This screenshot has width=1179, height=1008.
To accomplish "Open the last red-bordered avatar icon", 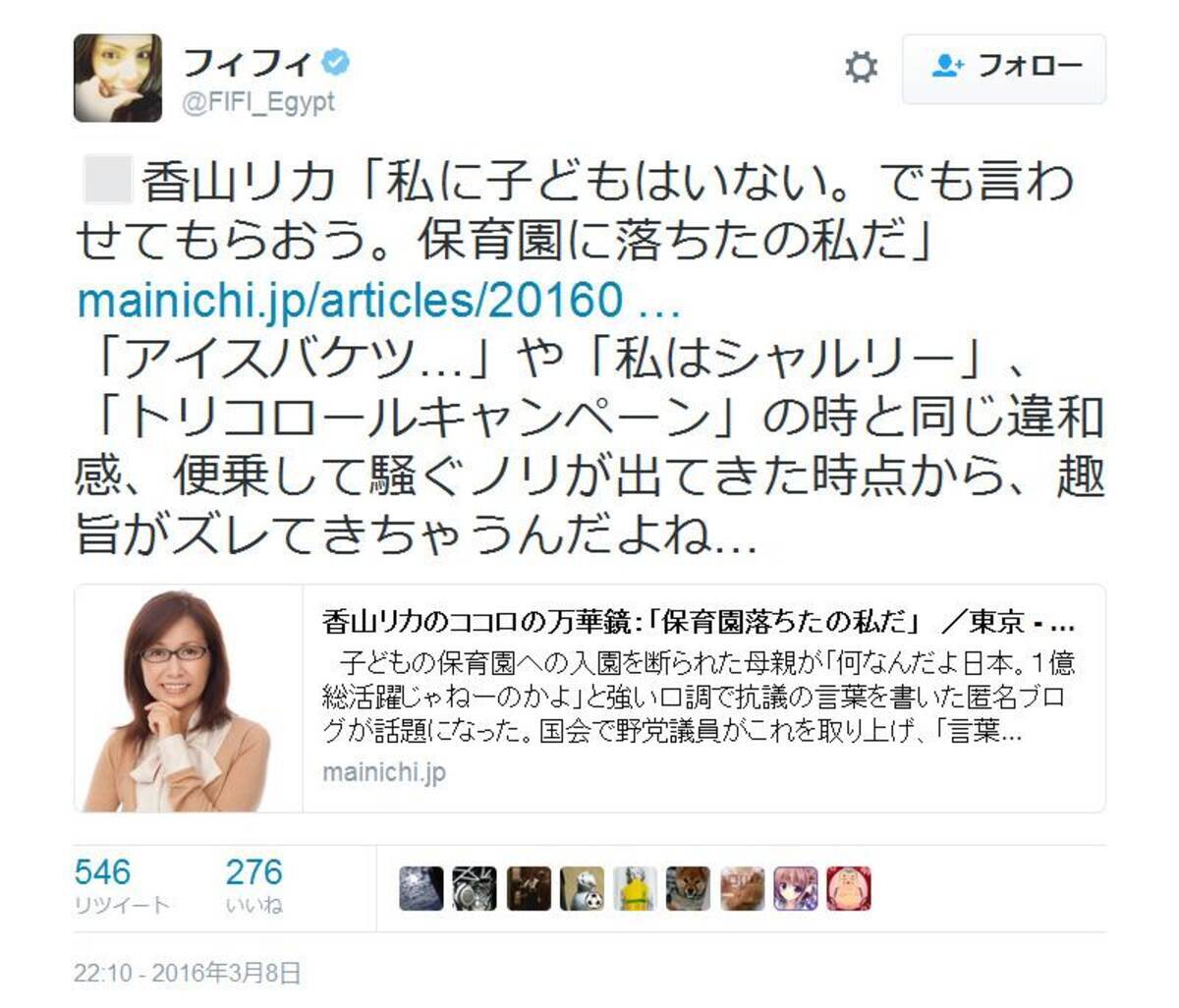I will (848, 889).
